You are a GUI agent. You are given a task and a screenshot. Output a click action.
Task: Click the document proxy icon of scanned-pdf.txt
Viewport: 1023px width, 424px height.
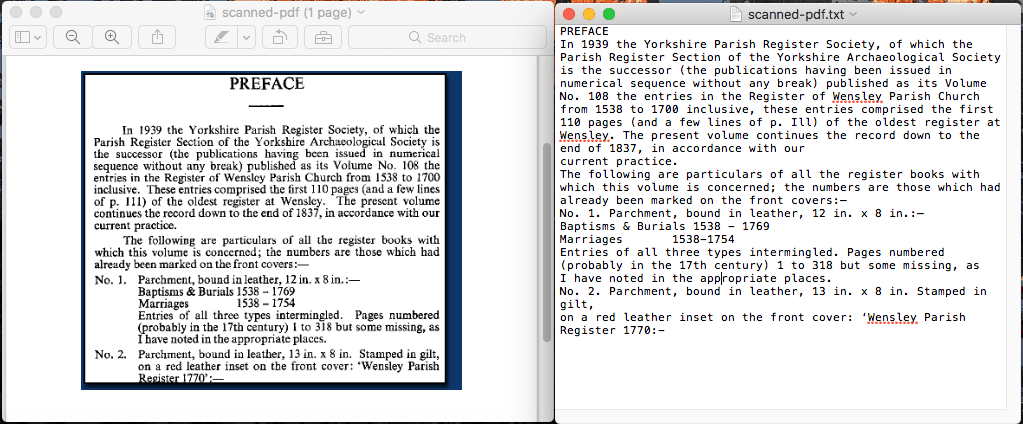click(x=735, y=13)
